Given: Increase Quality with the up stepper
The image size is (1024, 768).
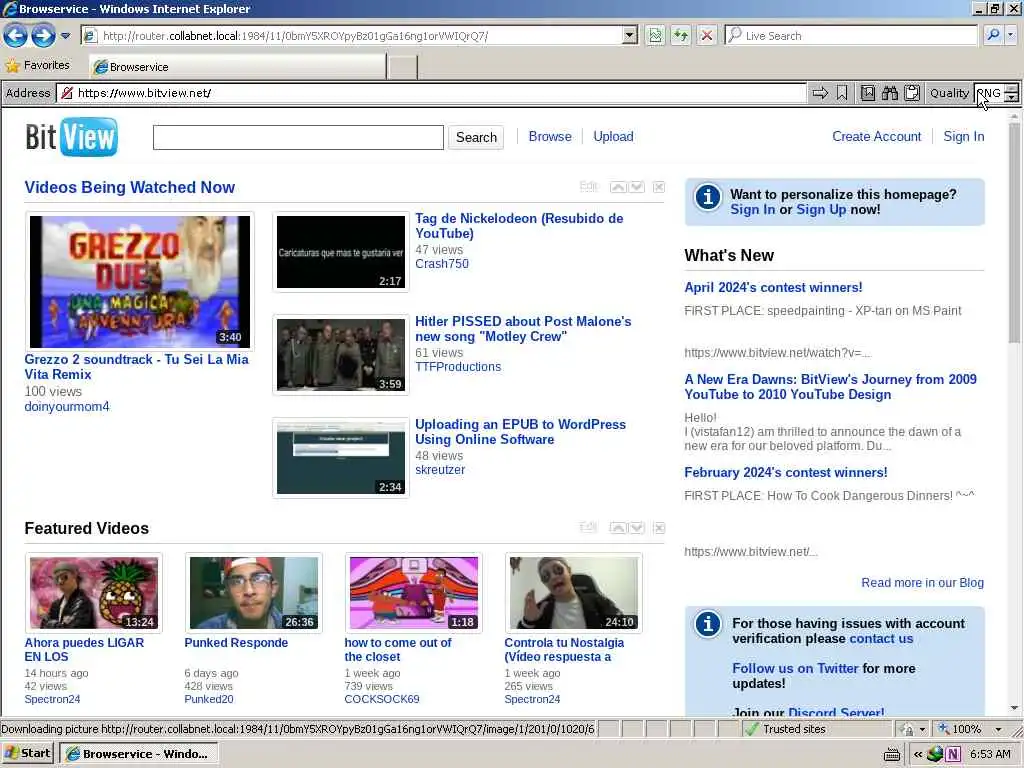Looking at the screenshot, I should pos(1012,89).
